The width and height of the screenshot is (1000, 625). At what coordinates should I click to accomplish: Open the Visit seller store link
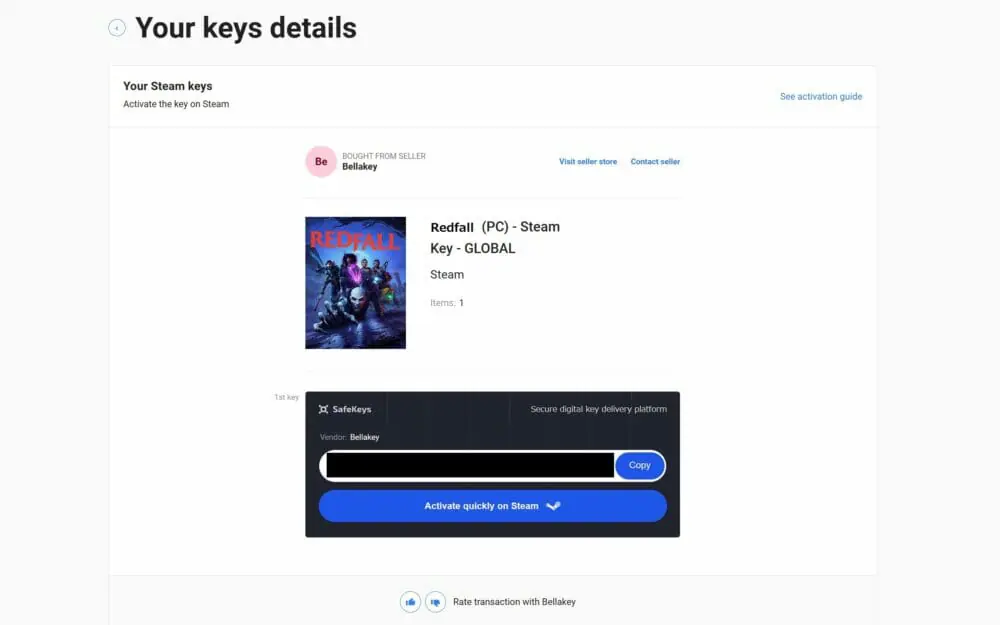click(x=588, y=161)
